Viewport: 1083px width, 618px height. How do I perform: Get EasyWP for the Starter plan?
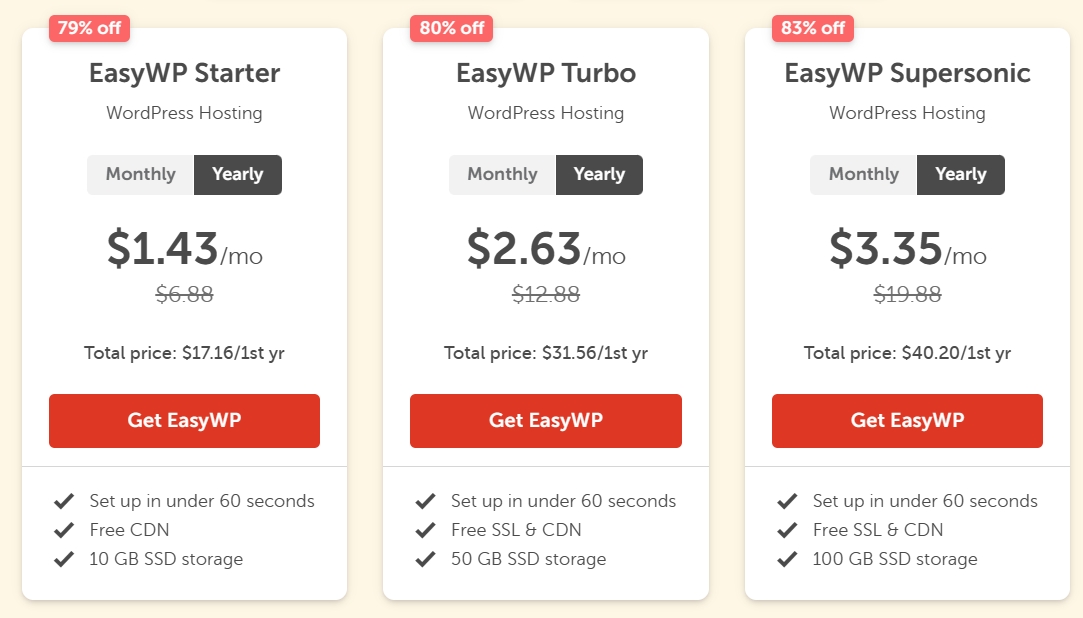coord(184,421)
